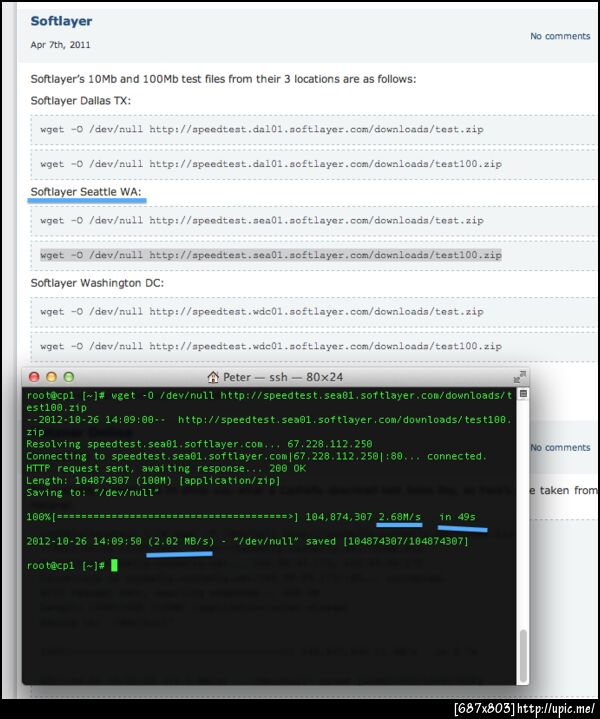Click the 'Saving to: /dev/null' terminal line

[93, 492]
